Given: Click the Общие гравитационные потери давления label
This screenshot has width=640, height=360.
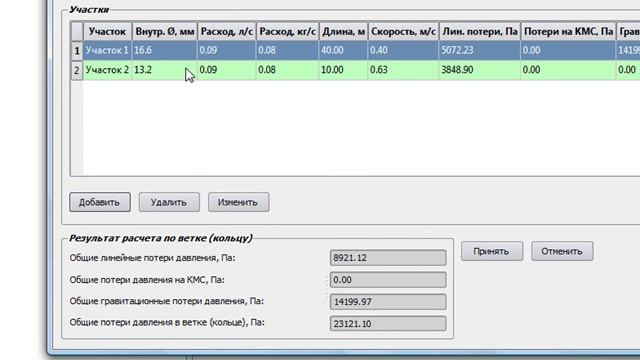Looking at the screenshot, I should 167,301.
